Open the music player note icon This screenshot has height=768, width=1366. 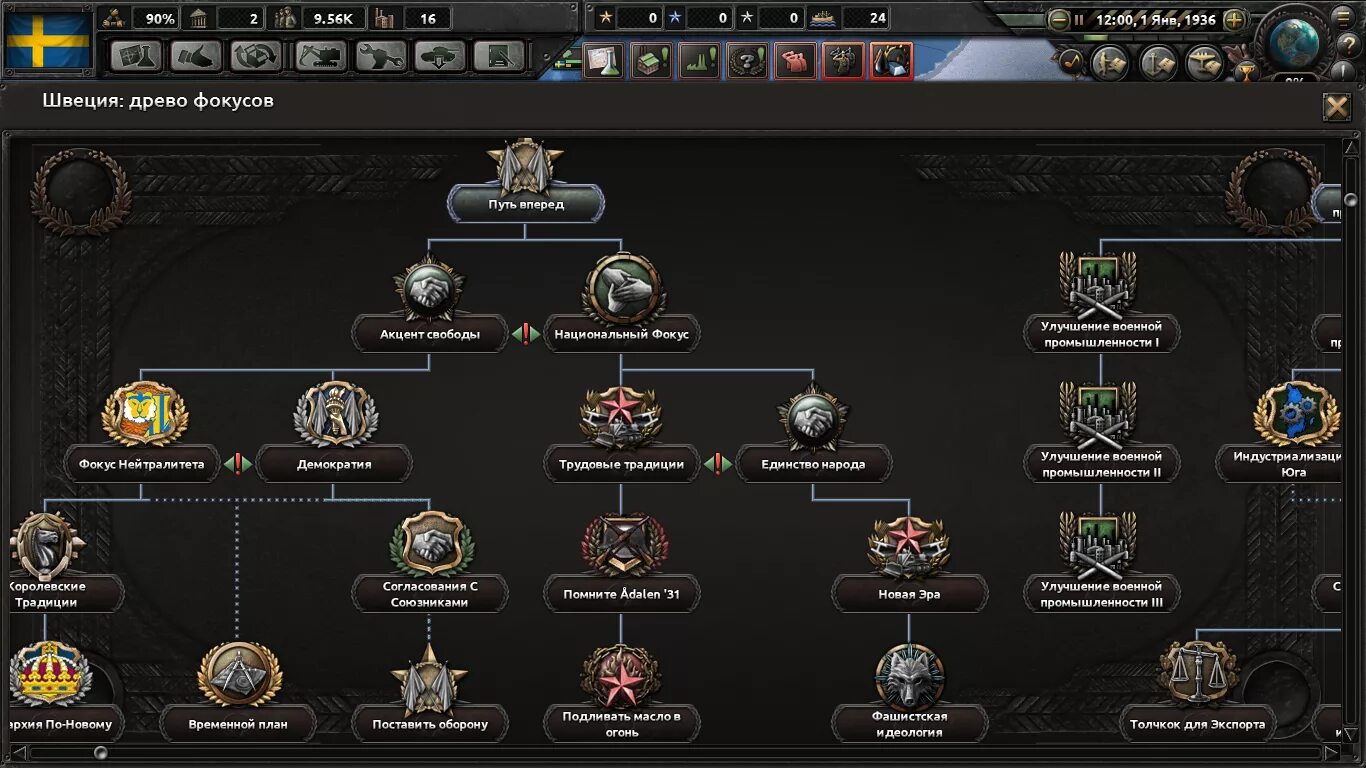point(1070,62)
